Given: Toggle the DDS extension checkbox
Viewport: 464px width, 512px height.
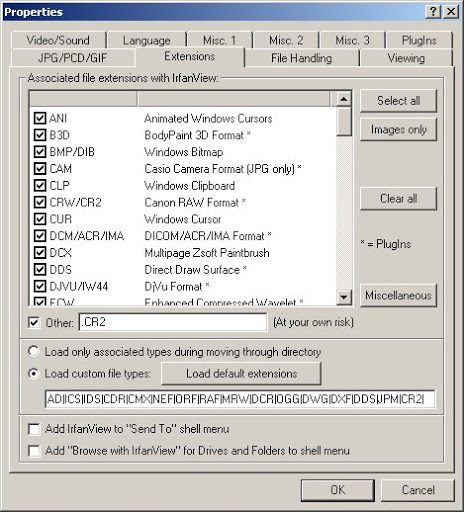Looking at the screenshot, I should point(40,269).
